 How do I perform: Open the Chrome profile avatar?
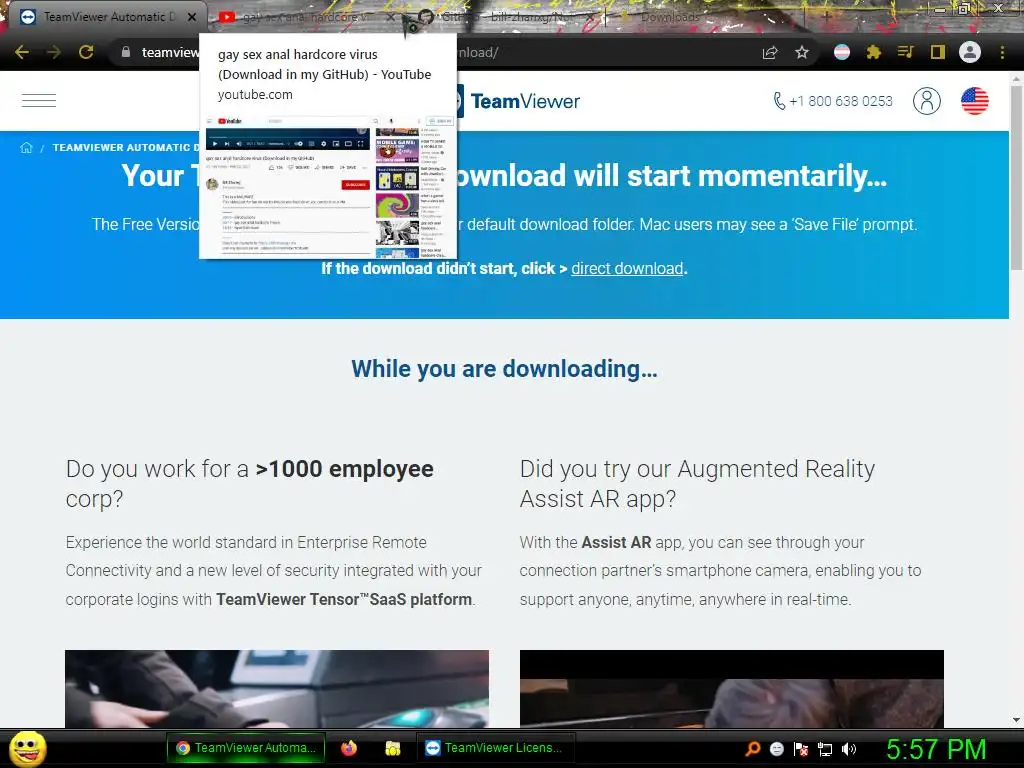tap(970, 52)
